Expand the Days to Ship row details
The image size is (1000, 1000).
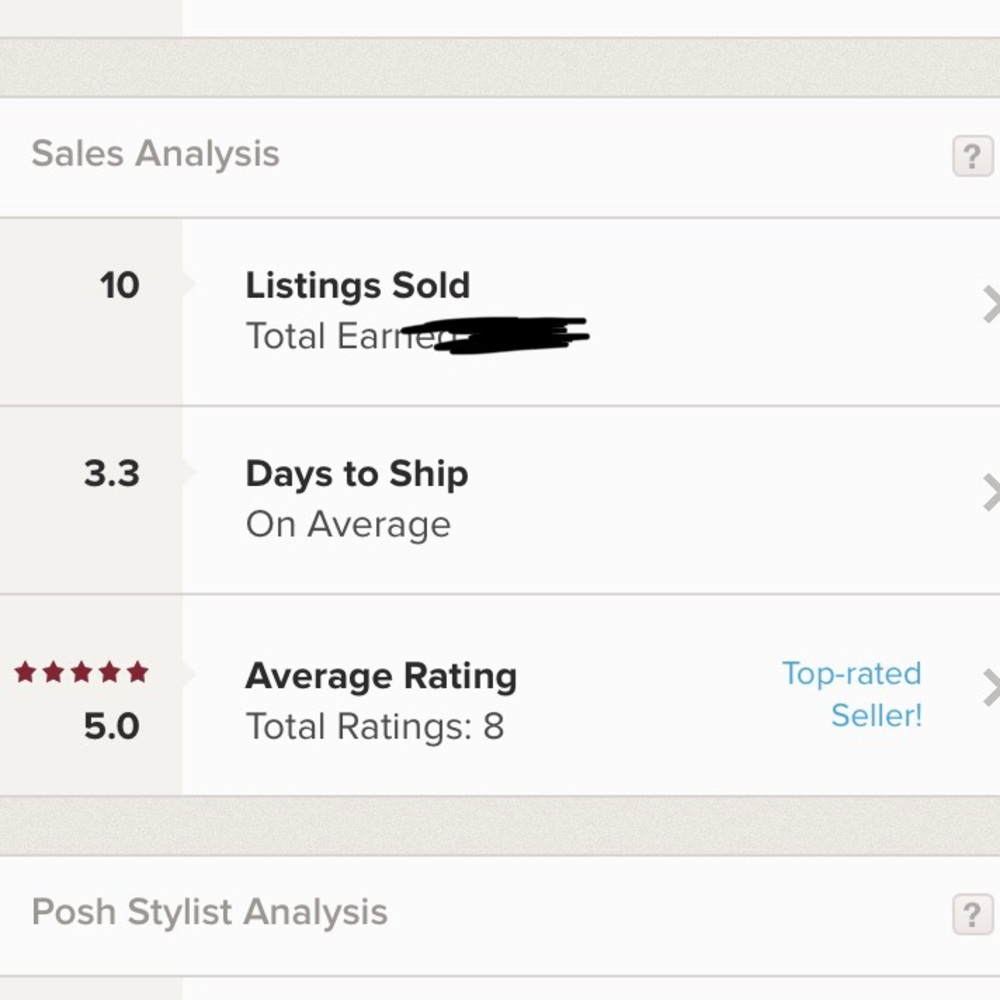coord(991,490)
